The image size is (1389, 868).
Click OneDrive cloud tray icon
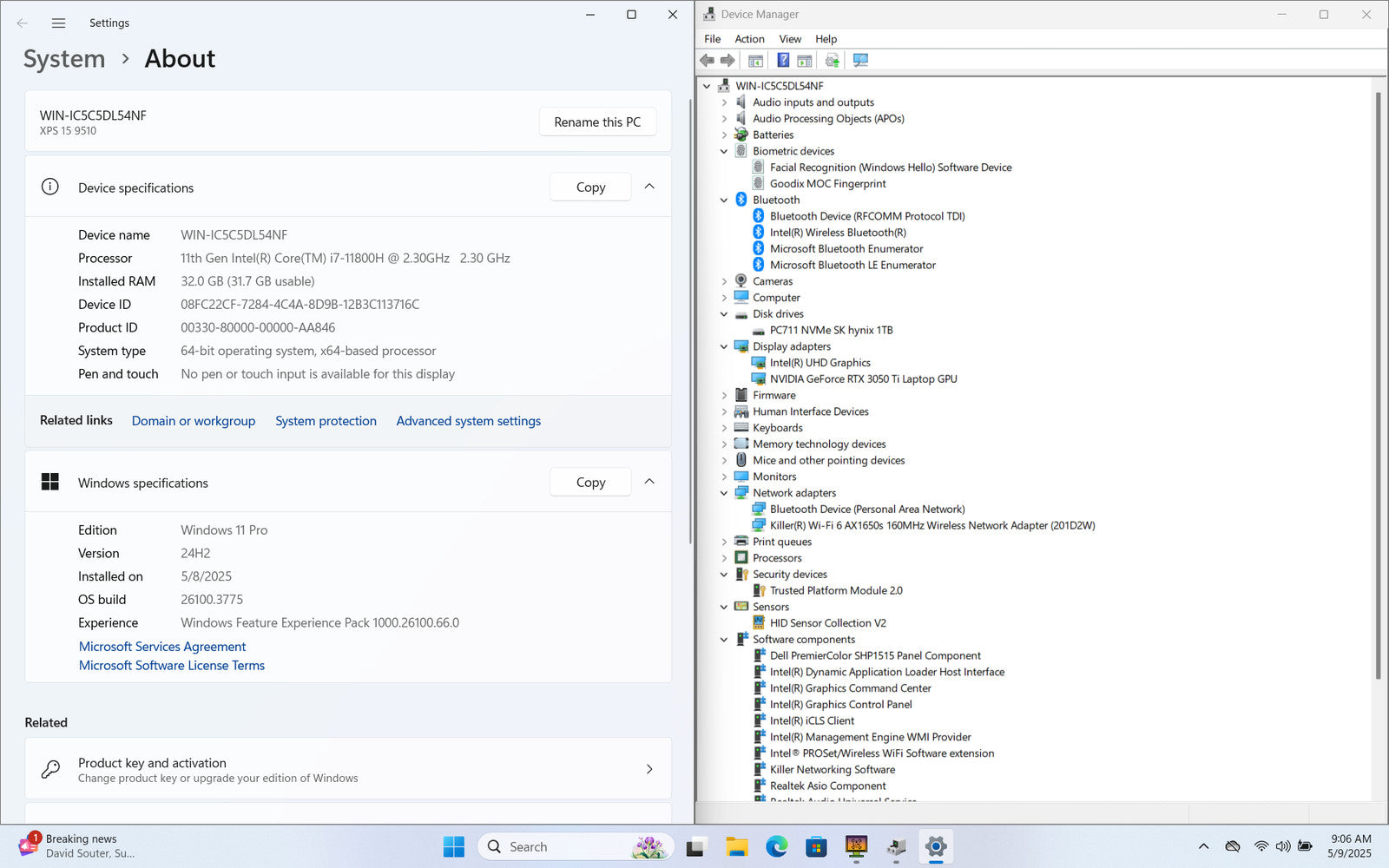[1232, 846]
